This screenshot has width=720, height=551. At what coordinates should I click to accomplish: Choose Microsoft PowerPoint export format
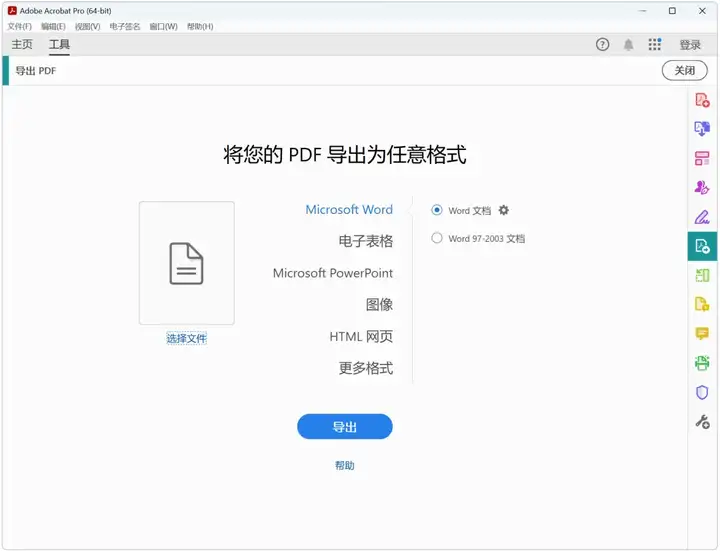[333, 273]
